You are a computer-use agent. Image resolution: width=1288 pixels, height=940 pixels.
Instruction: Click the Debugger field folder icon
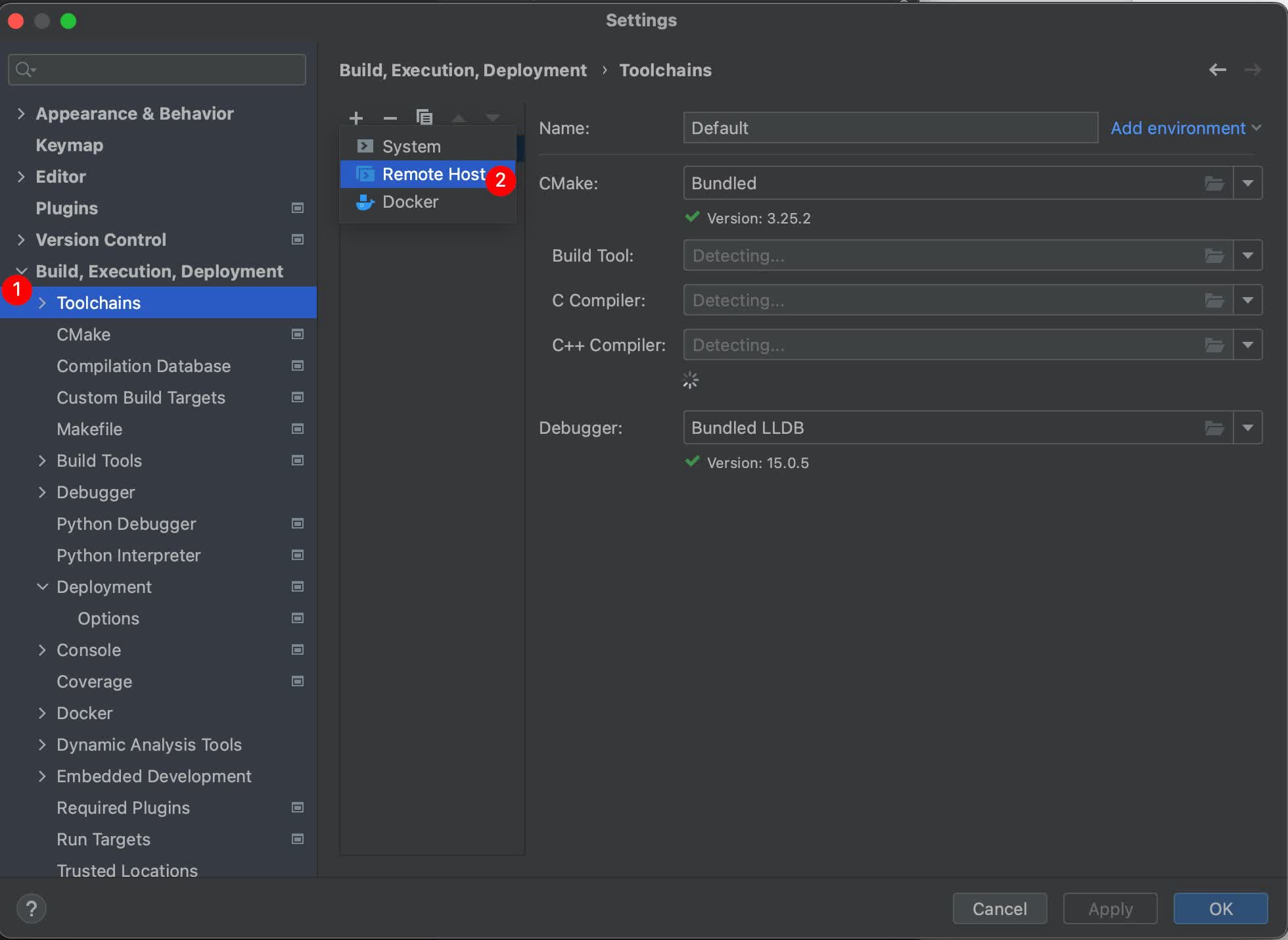click(x=1214, y=428)
